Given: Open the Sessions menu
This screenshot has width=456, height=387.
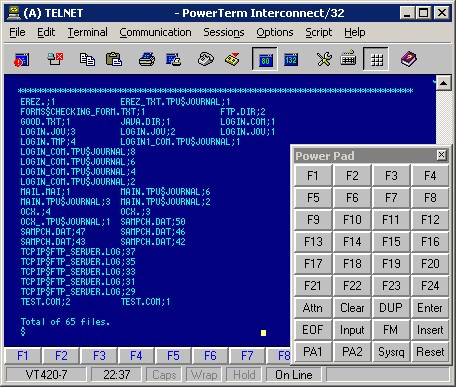Looking at the screenshot, I should click(224, 32).
